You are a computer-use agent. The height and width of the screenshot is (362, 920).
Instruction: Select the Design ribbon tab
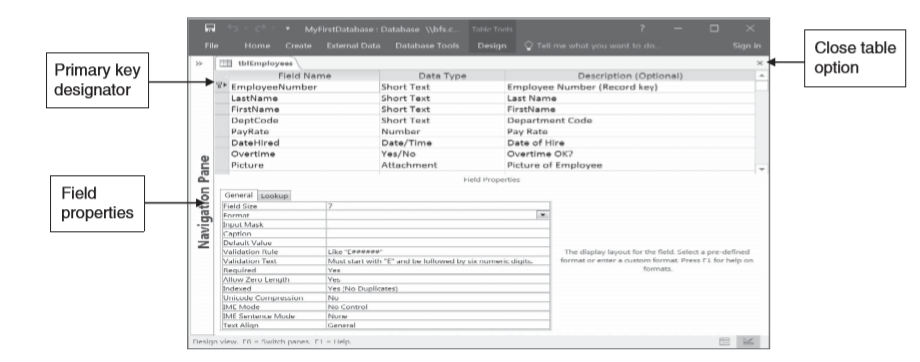coord(492,46)
